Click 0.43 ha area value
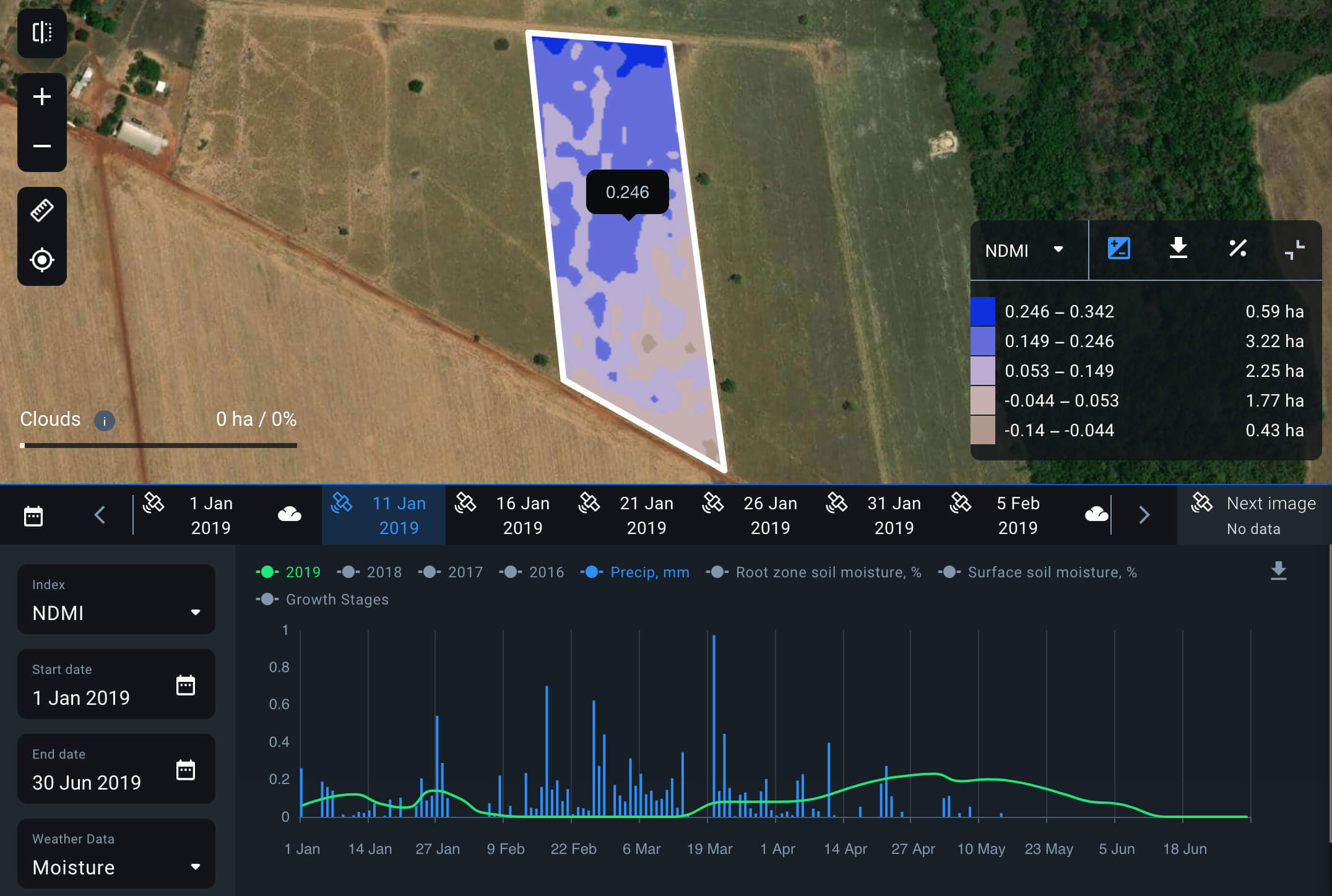Image resolution: width=1332 pixels, height=896 pixels. click(1274, 430)
